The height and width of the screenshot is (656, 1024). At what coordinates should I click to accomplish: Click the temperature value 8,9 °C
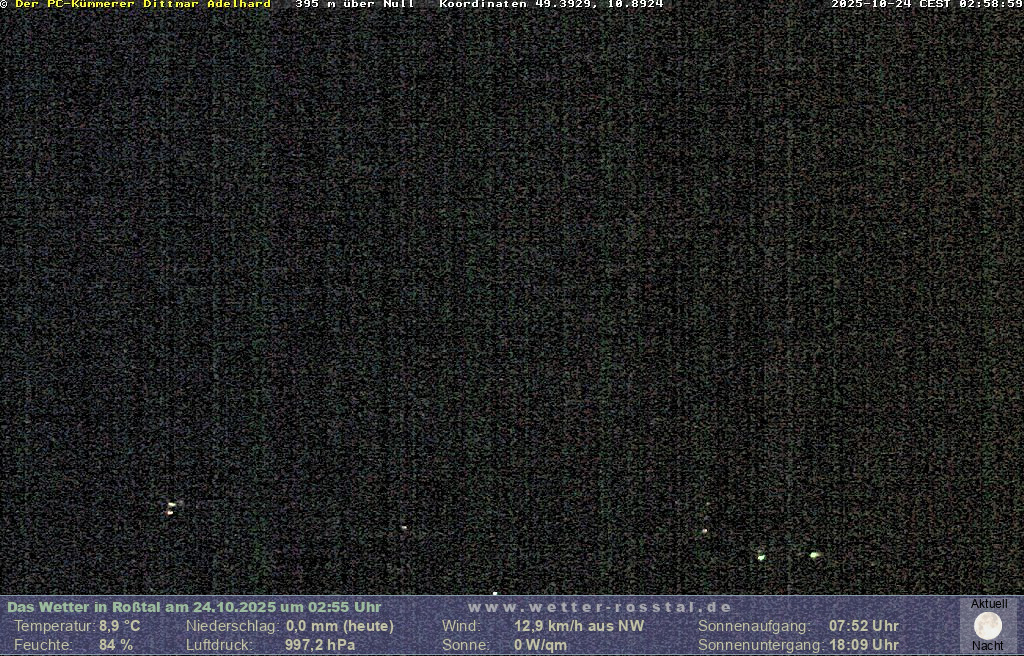click(119, 626)
